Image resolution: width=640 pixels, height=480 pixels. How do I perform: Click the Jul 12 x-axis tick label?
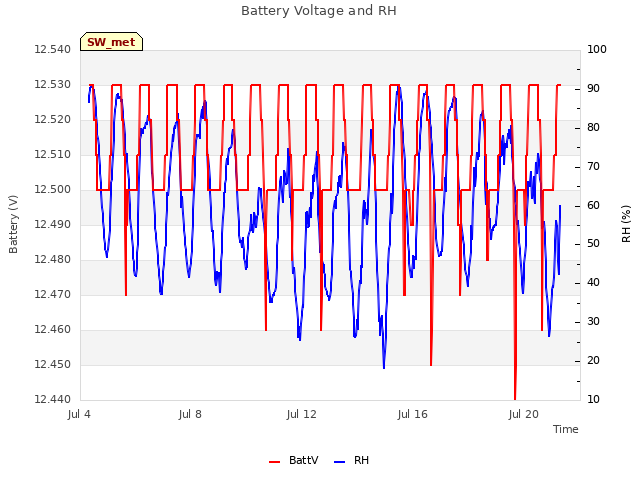pyautogui.click(x=302, y=415)
